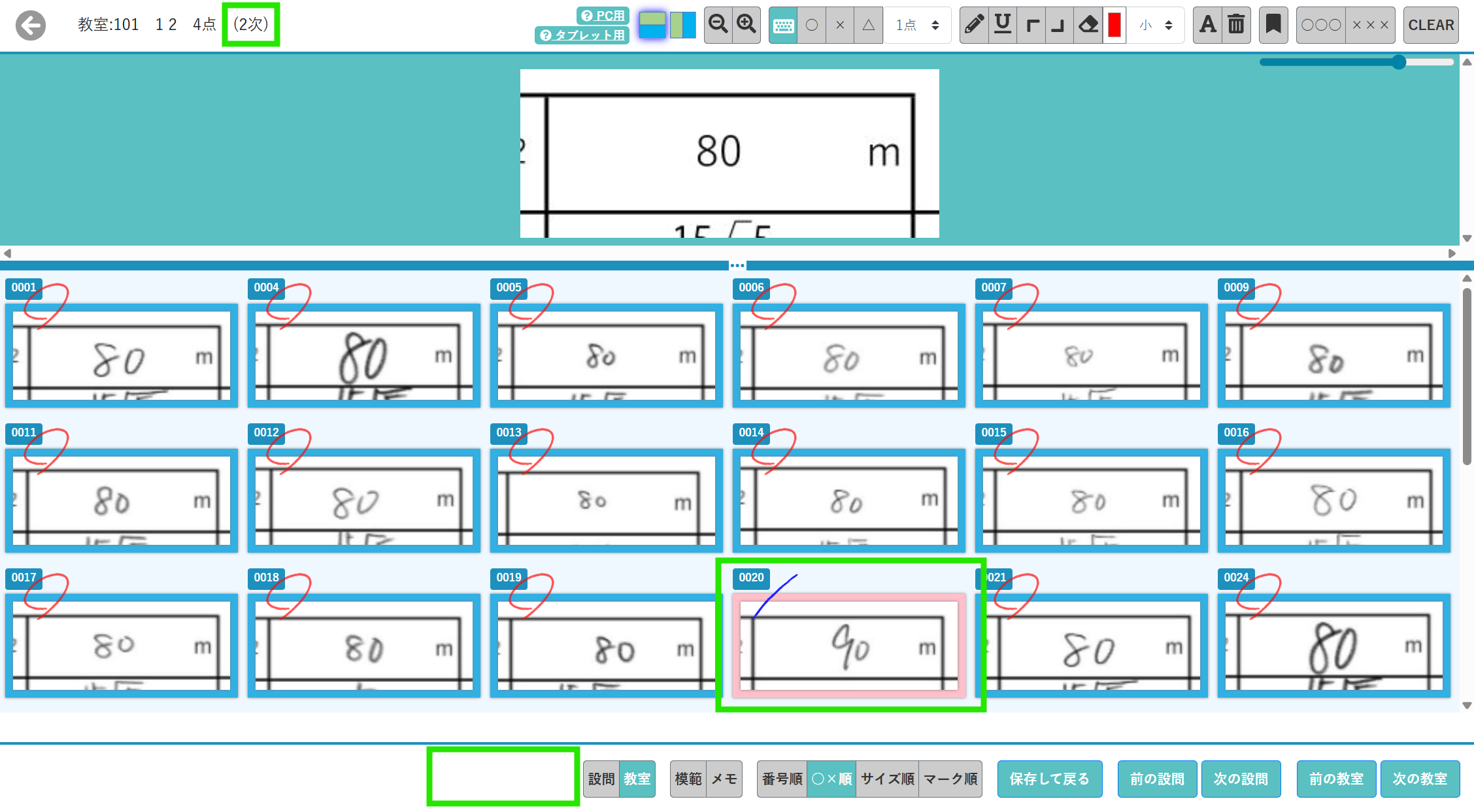This screenshot has width=1474, height=812.
Task: Select answer thumbnail 0020
Action: tap(848, 644)
